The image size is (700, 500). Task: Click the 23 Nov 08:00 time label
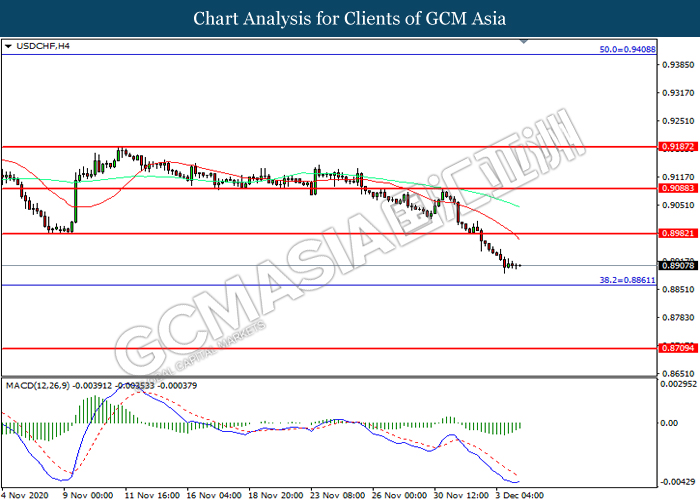coord(337,495)
